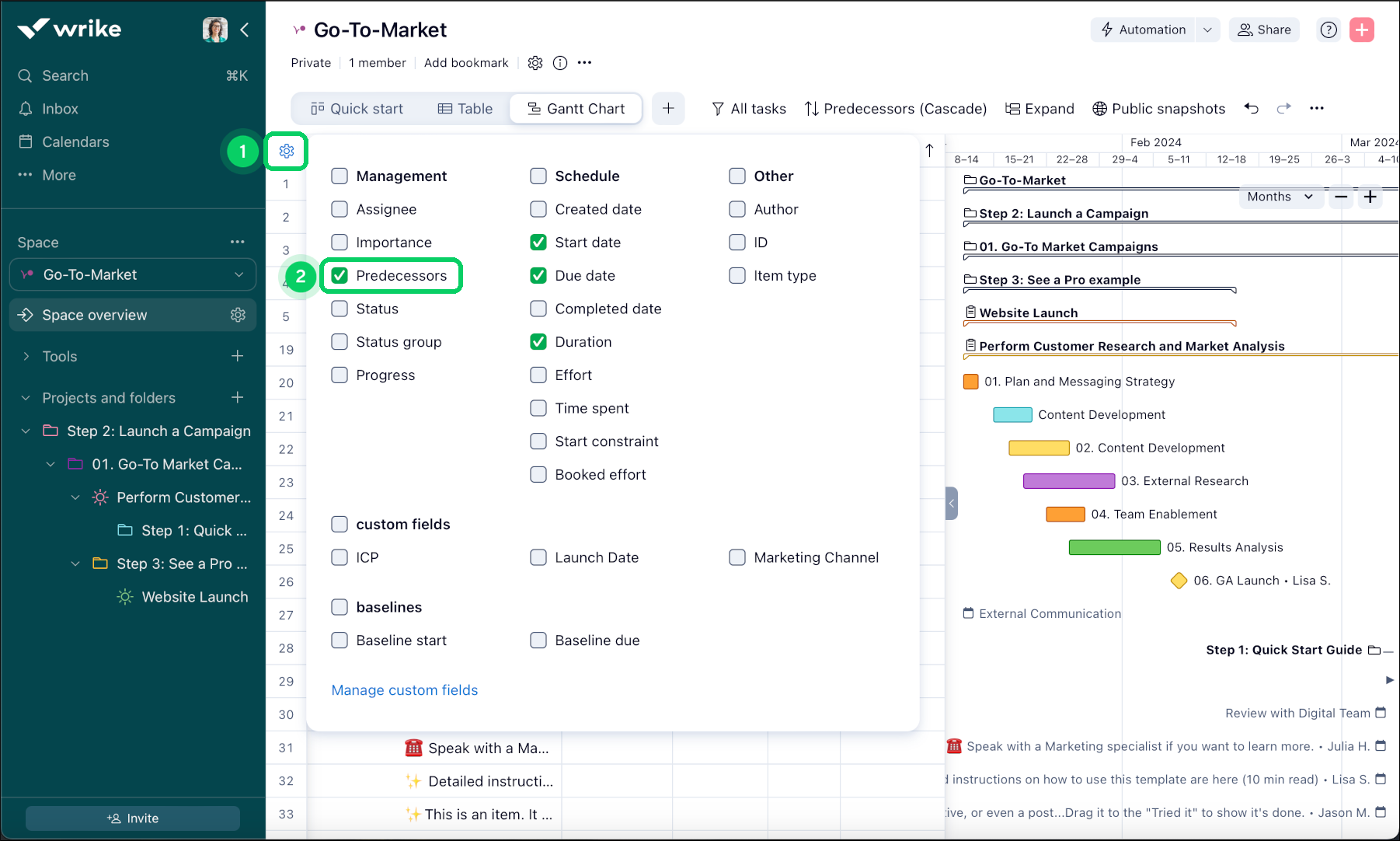1400x841 pixels.
Task: Open the help question mark icon
Action: pos(1329,30)
